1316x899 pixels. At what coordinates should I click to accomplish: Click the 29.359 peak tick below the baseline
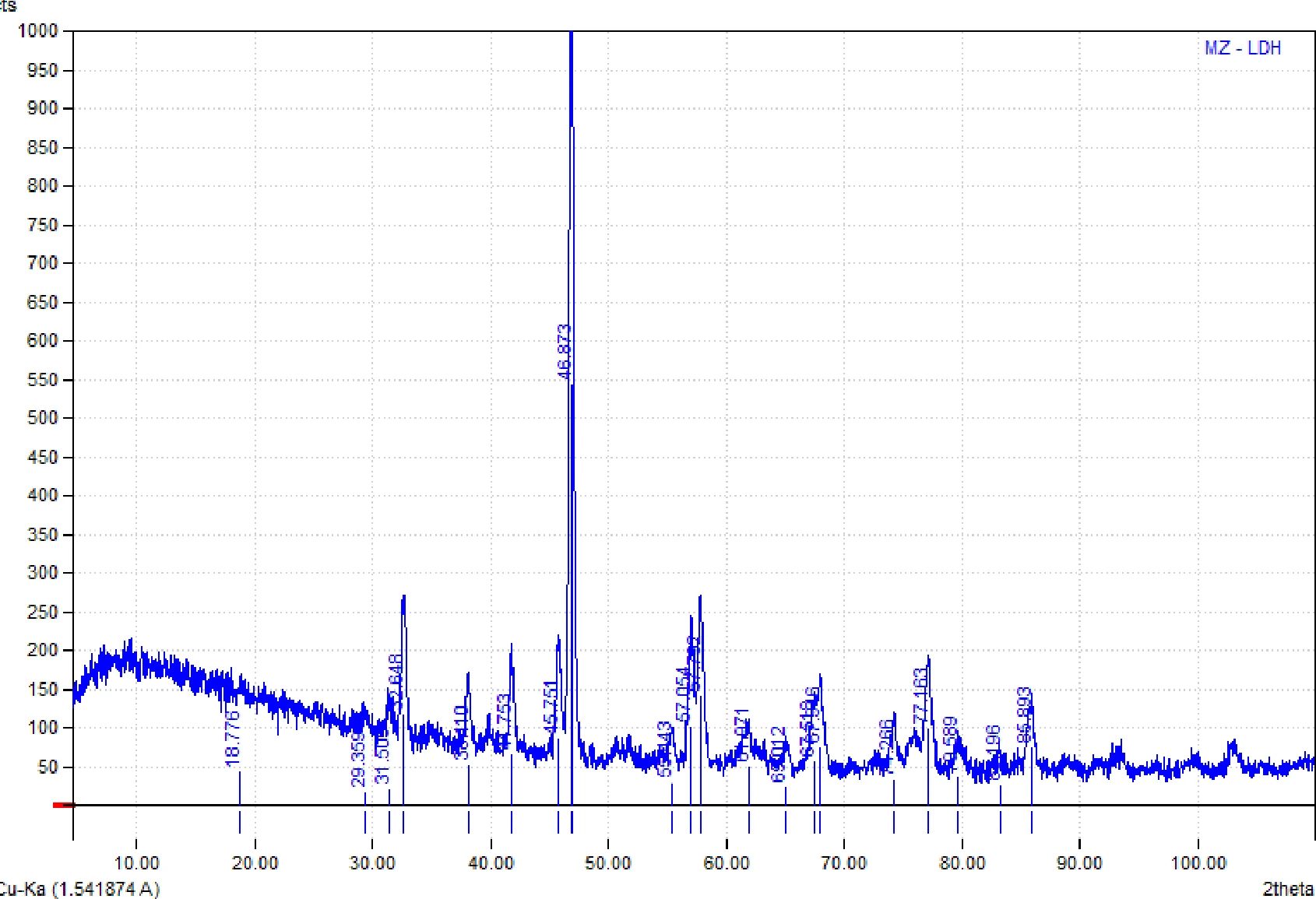(365, 822)
